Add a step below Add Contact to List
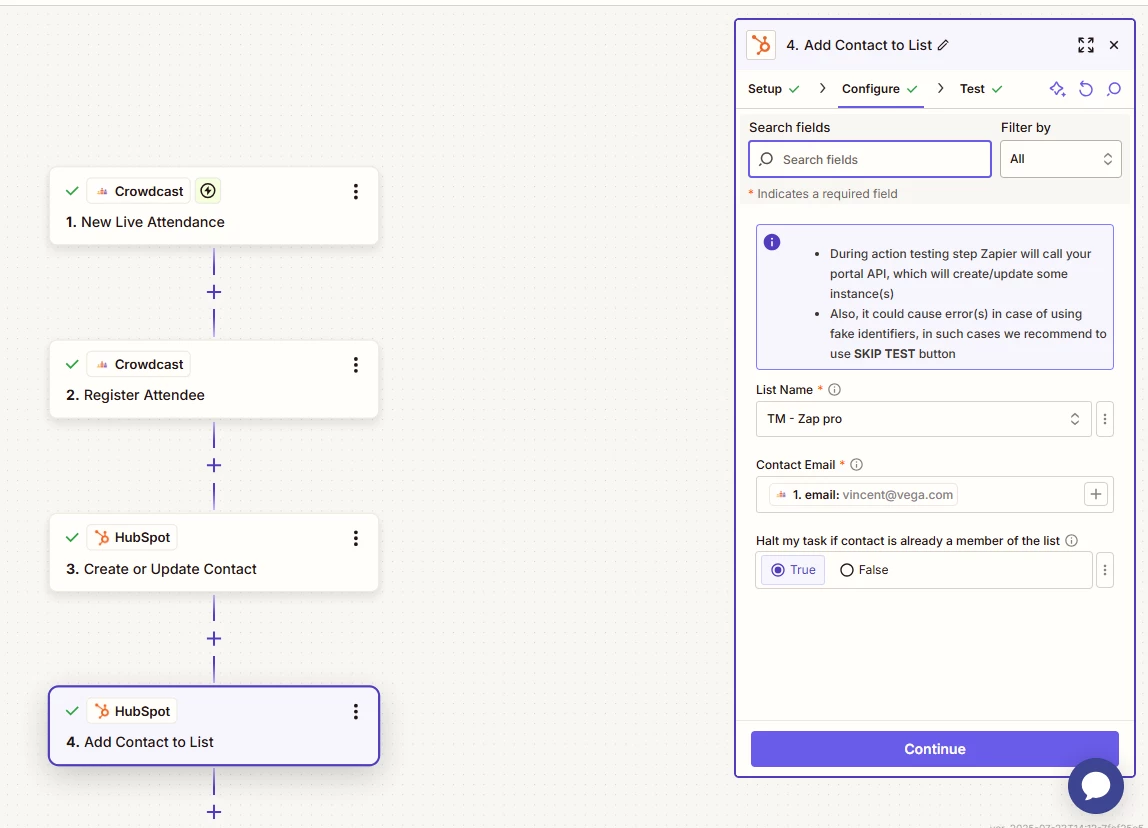 (x=214, y=811)
